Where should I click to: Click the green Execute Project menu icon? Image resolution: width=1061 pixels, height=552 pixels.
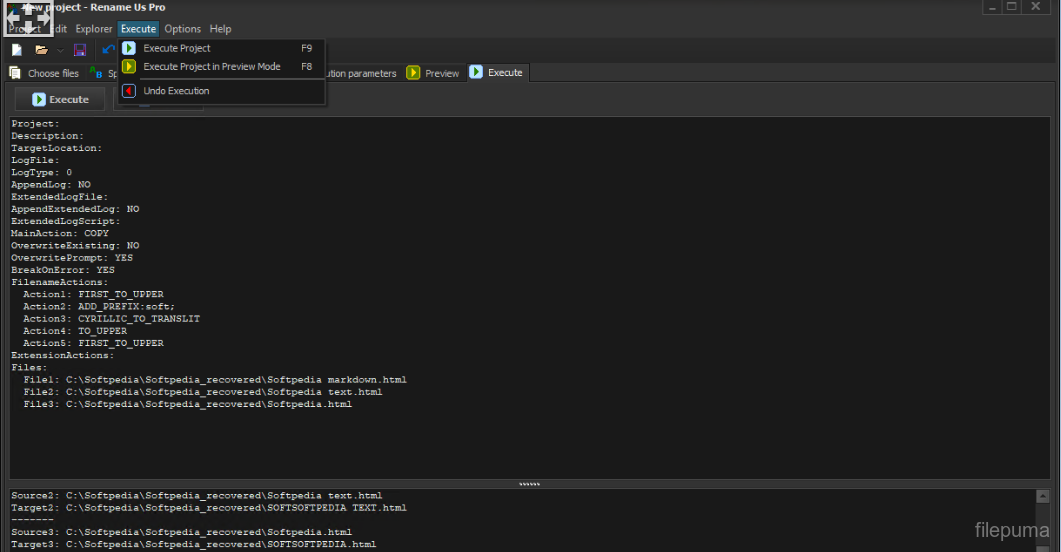tap(129, 48)
